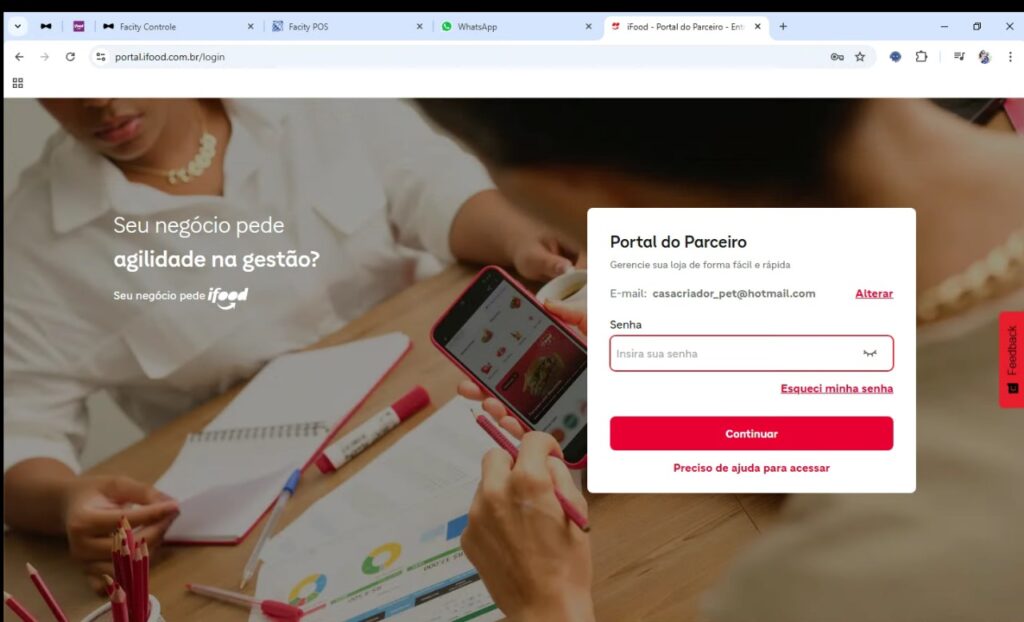
Task: Go back to previous page
Action: (x=19, y=57)
